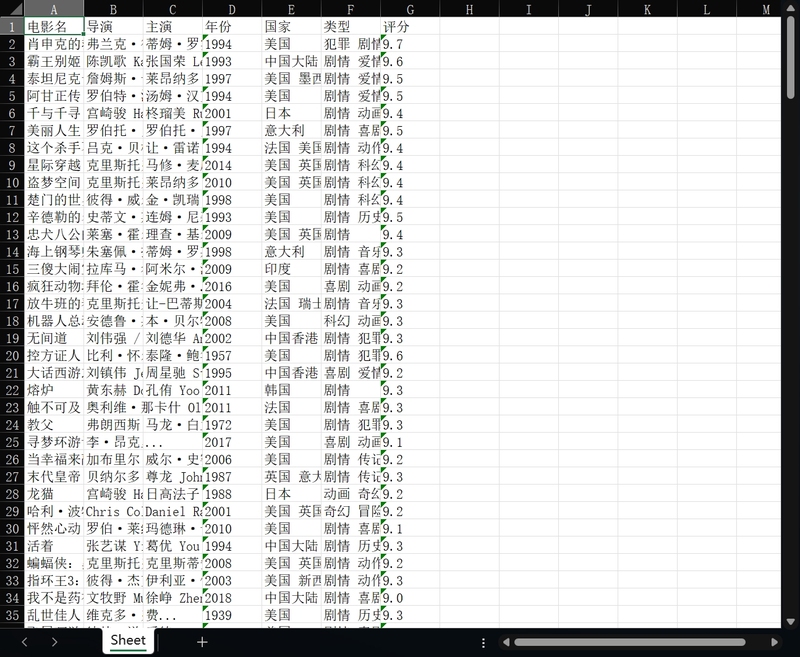
Task: Select country cell '法国' in row 23
Action: [x=291, y=407]
